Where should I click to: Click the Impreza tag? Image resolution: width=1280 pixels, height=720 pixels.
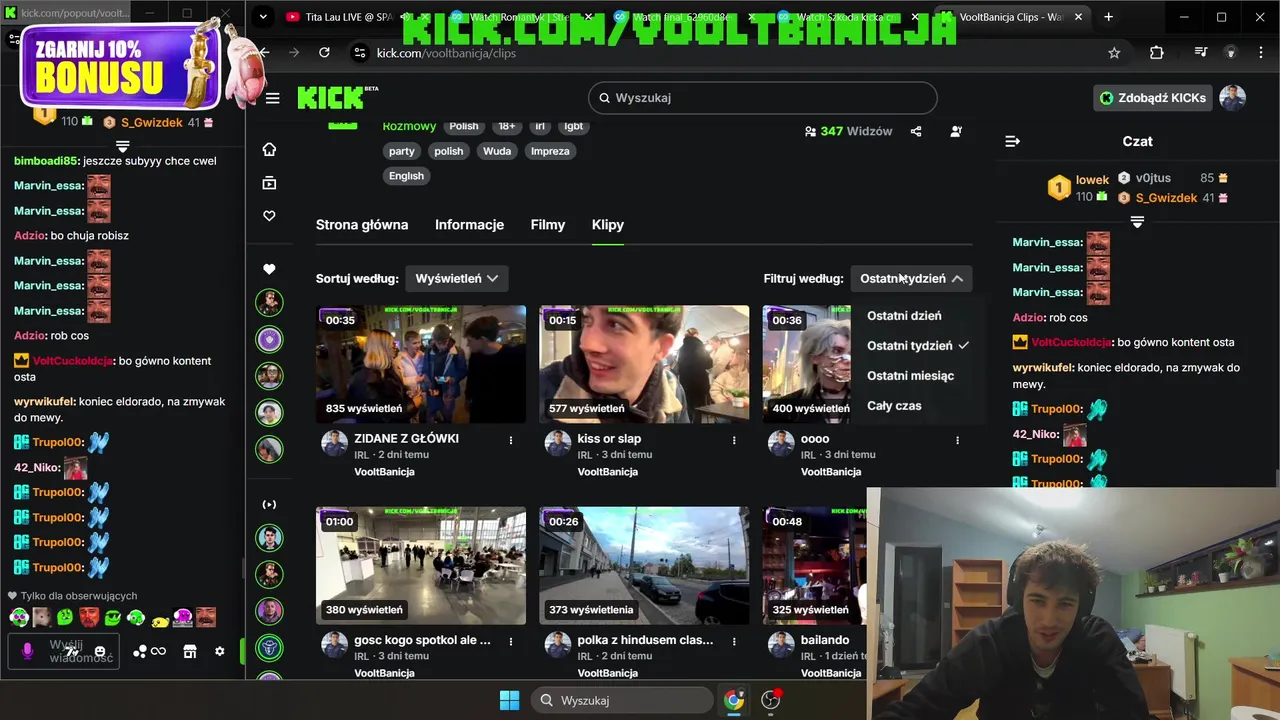click(x=550, y=151)
